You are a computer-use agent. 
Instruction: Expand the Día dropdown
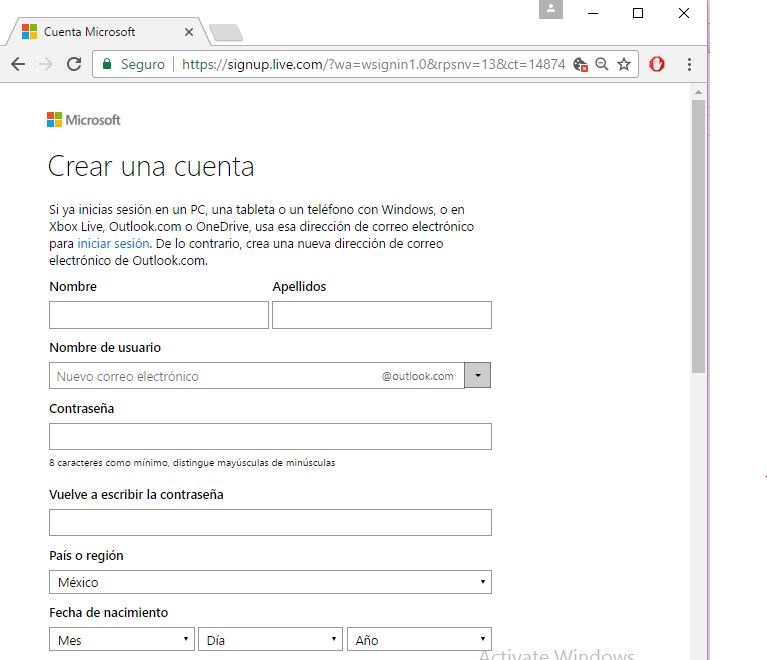pos(270,640)
